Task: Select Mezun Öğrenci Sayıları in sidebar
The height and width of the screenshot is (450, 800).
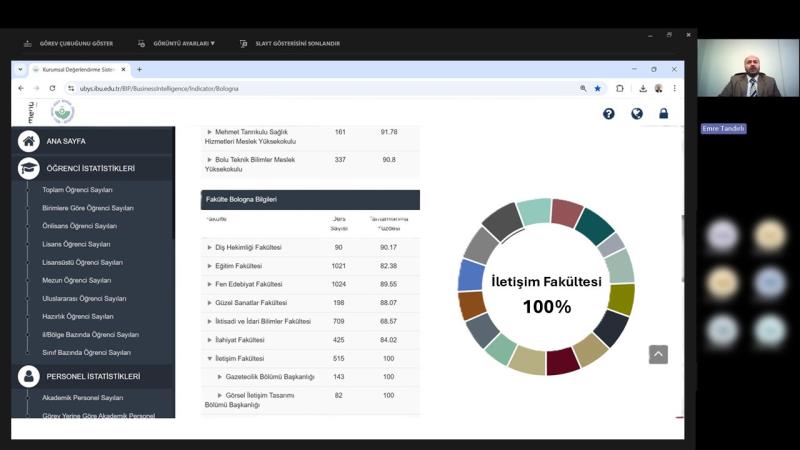Action: tap(76, 280)
